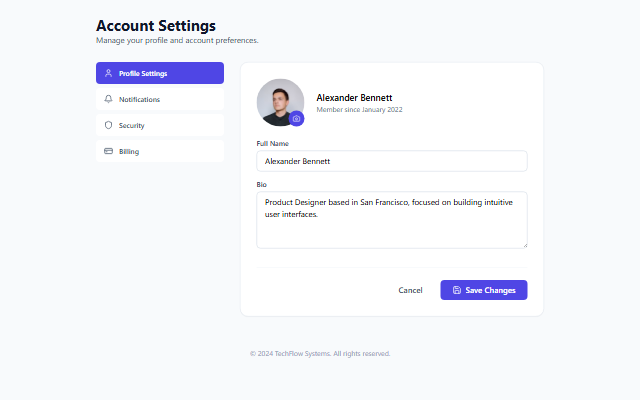
Task: Click the floppy disk icon in Save Changes
Action: [x=457, y=290]
